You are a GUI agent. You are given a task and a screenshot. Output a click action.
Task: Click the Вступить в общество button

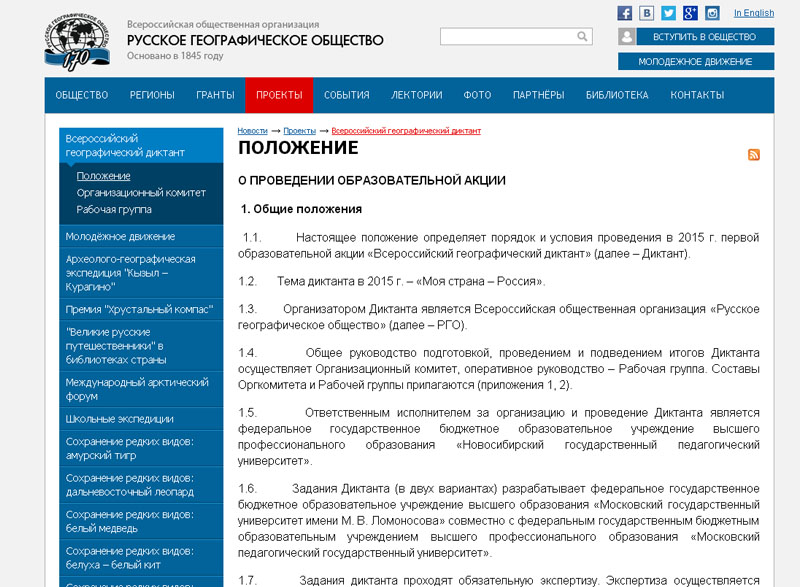pyautogui.click(x=705, y=37)
